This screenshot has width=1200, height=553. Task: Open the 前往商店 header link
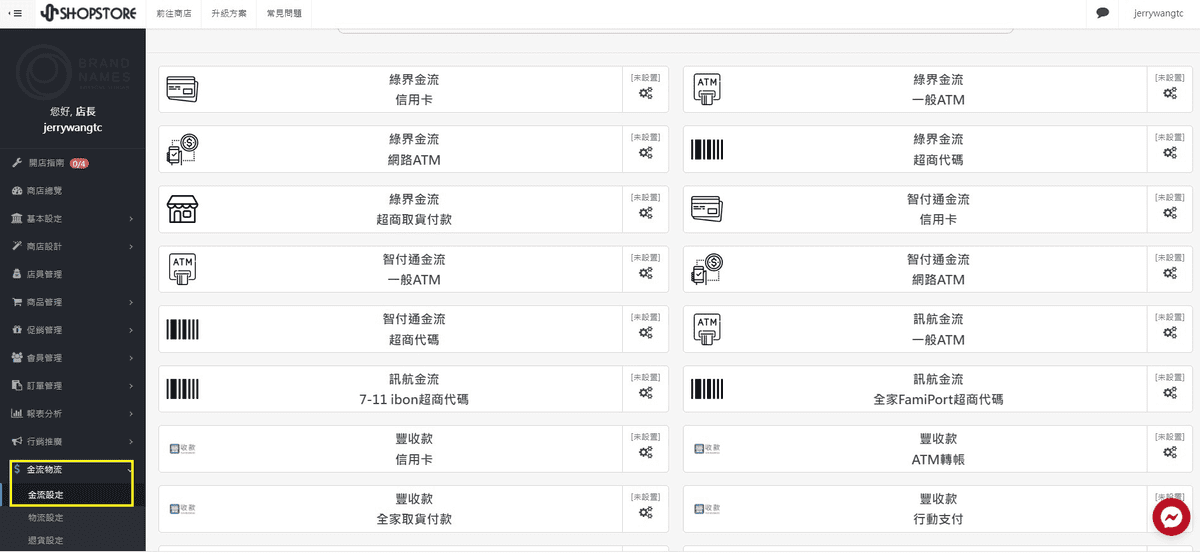[174, 13]
